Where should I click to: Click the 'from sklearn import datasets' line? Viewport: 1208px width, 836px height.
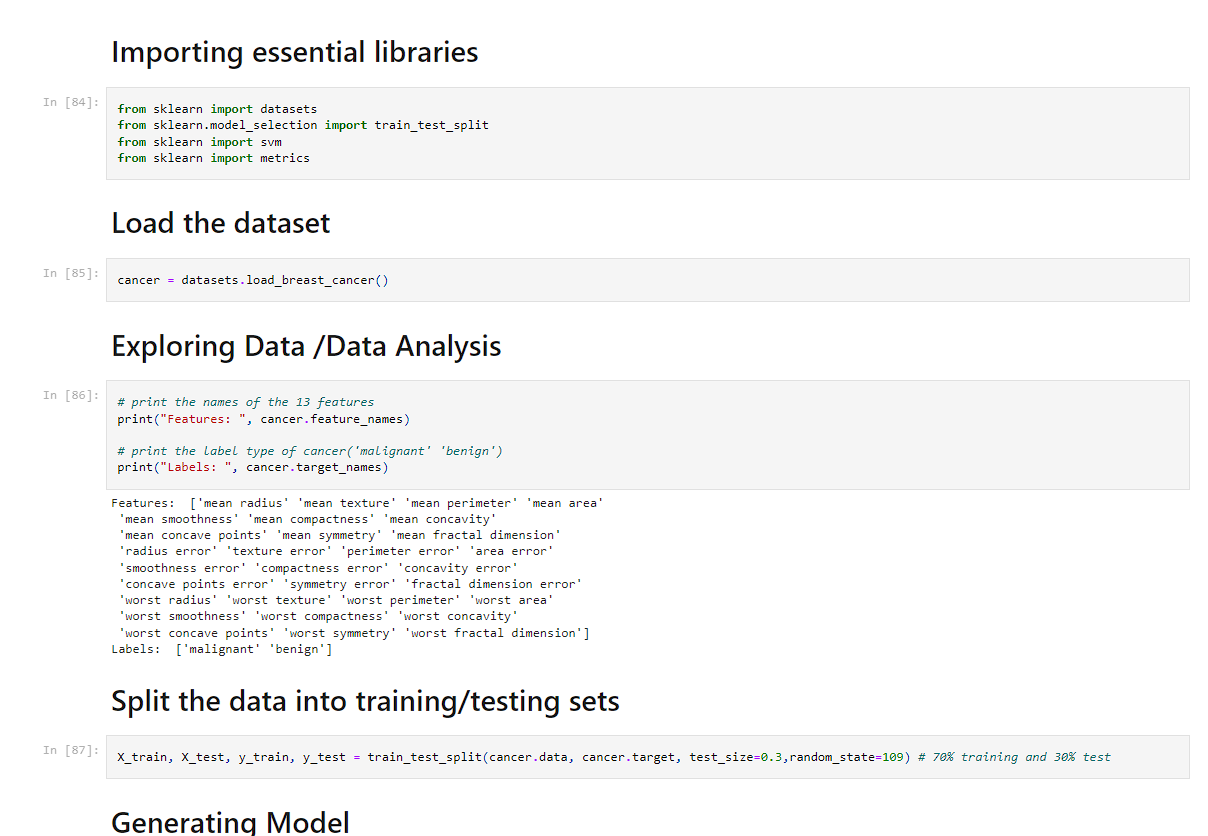click(x=217, y=109)
